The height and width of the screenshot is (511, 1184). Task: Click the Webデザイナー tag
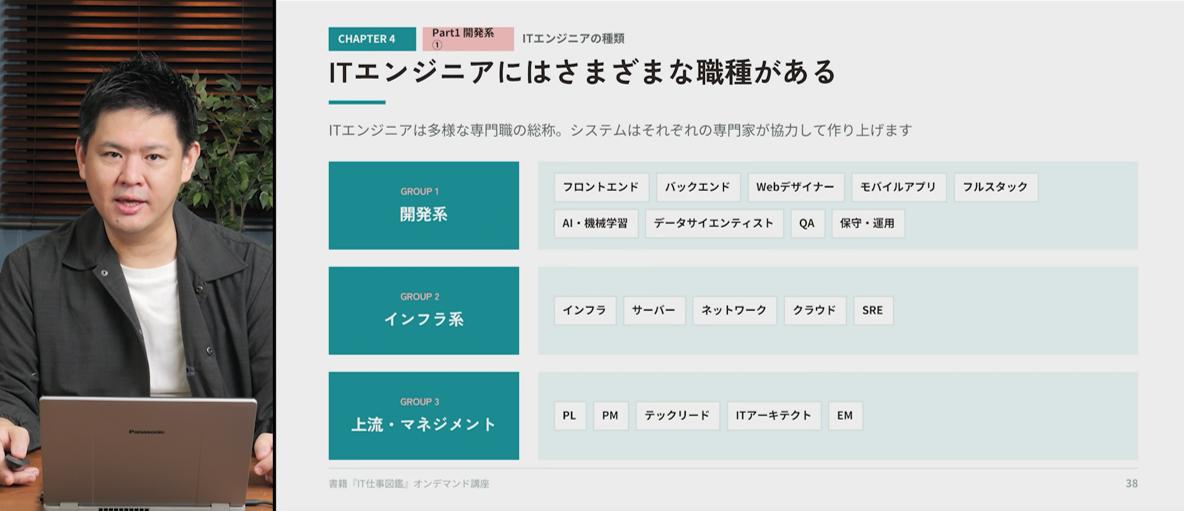(x=796, y=187)
